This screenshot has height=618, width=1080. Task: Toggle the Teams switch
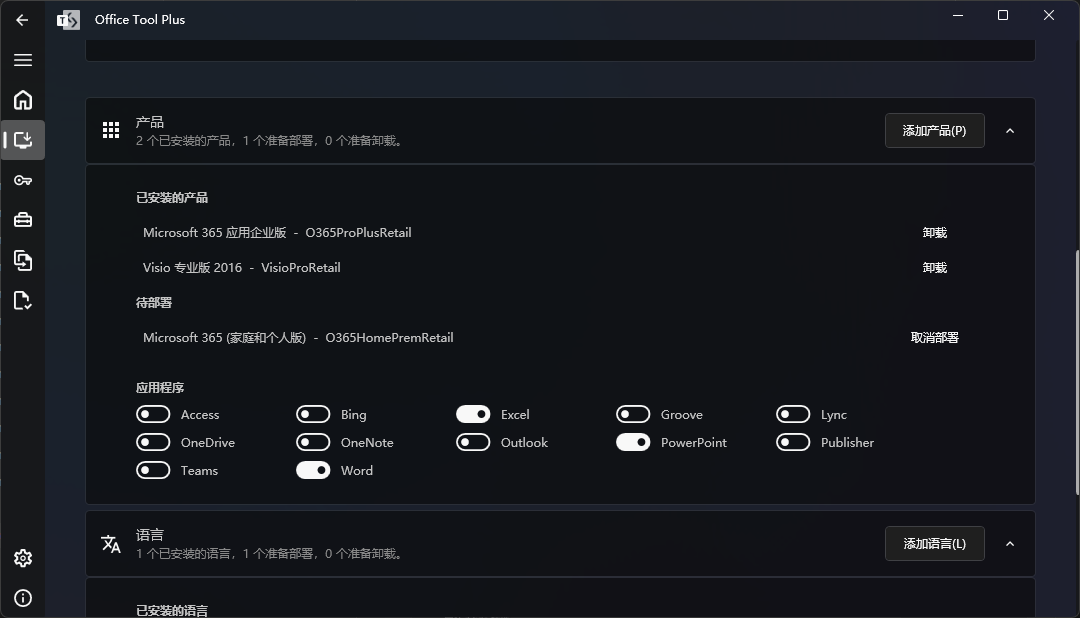pos(153,471)
